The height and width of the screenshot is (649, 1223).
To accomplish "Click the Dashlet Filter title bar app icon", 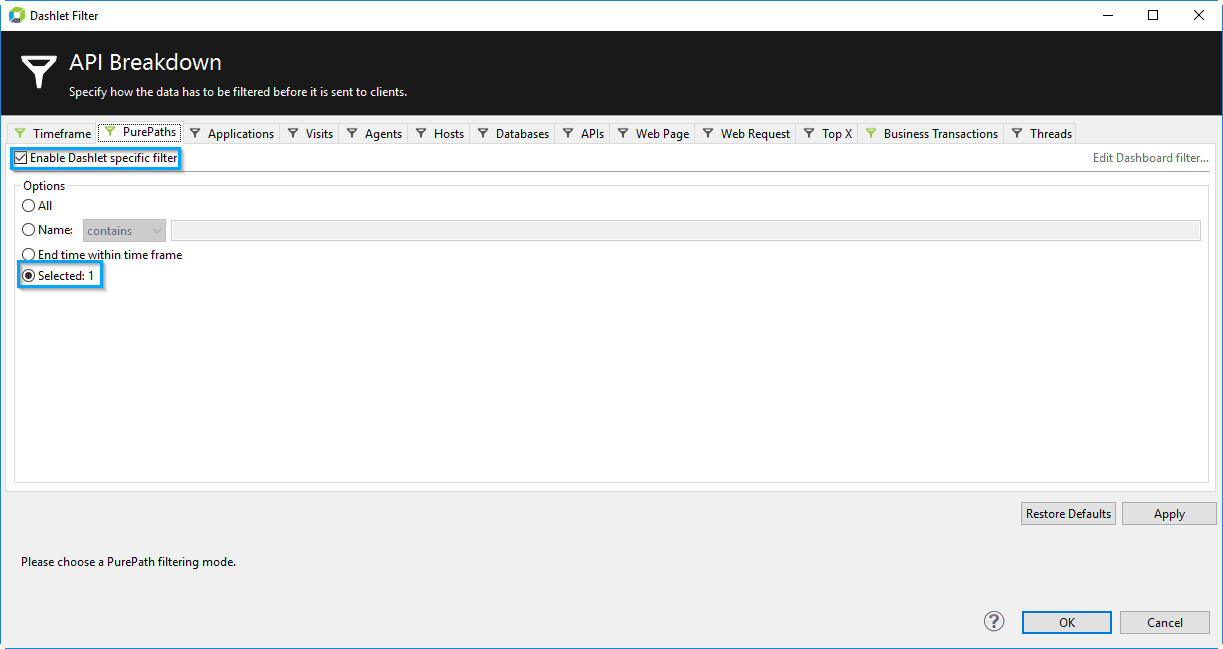I will click(16, 15).
